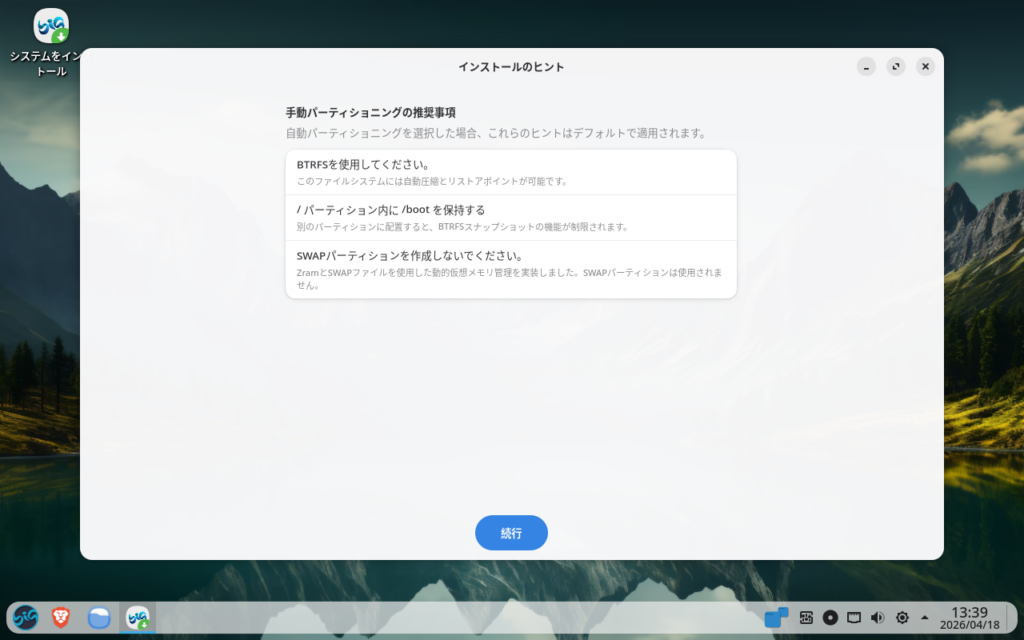Select the installer entry in the taskbar
The height and width of the screenshot is (640, 1024).
(137, 618)
